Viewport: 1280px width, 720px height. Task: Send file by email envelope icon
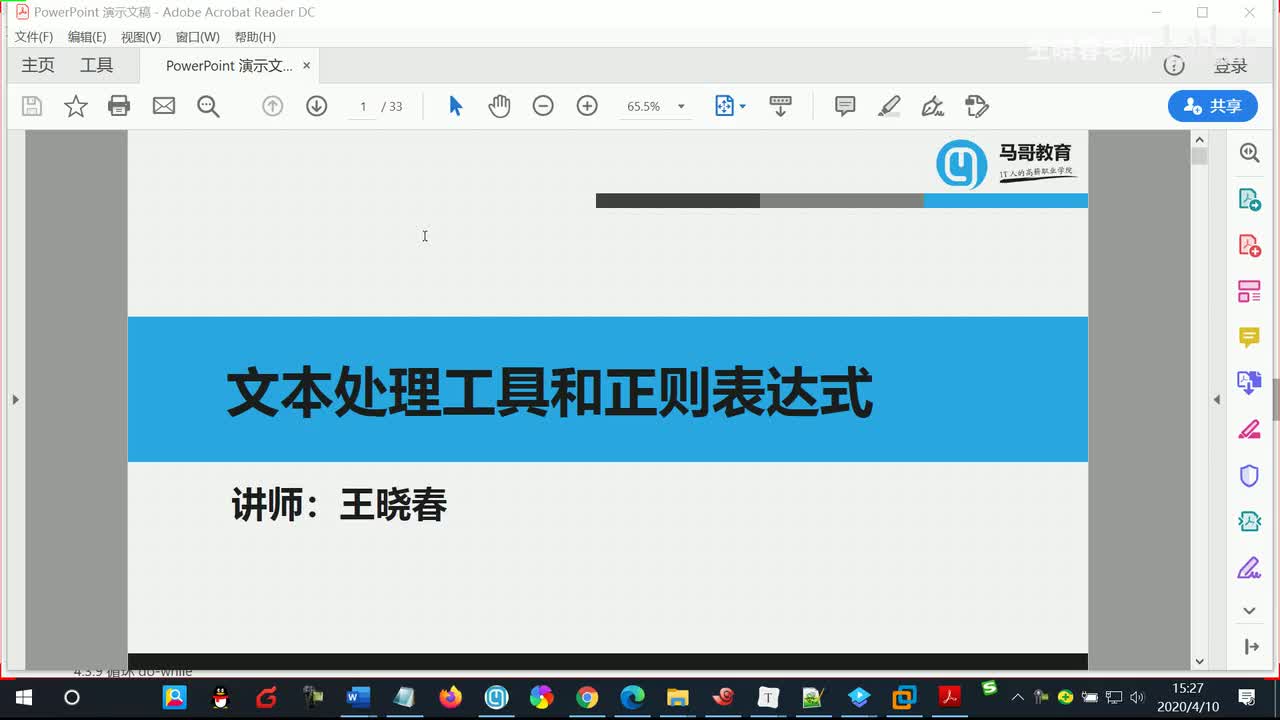click(164, 106)
